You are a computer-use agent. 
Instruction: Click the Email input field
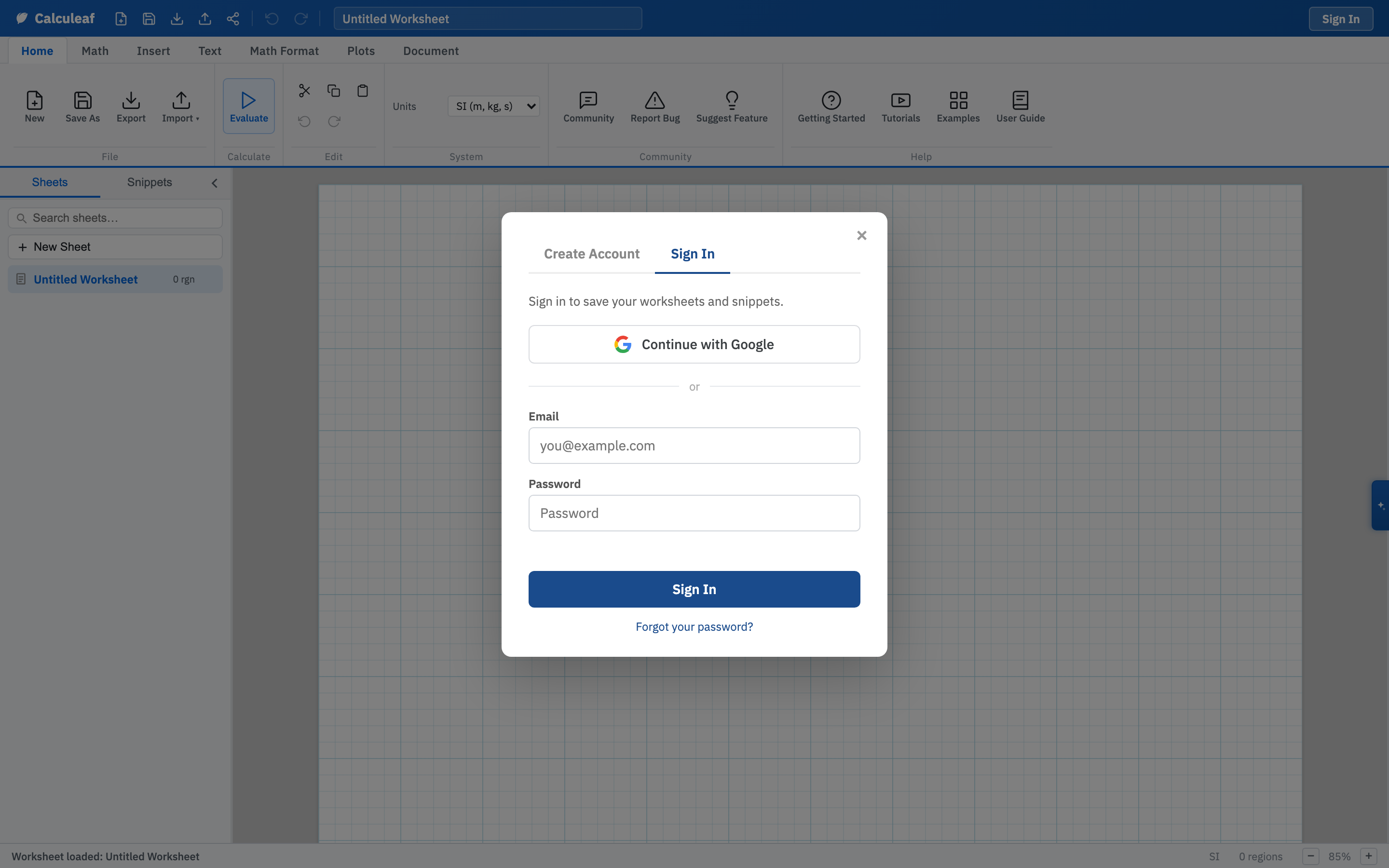[x=694, y=446]
